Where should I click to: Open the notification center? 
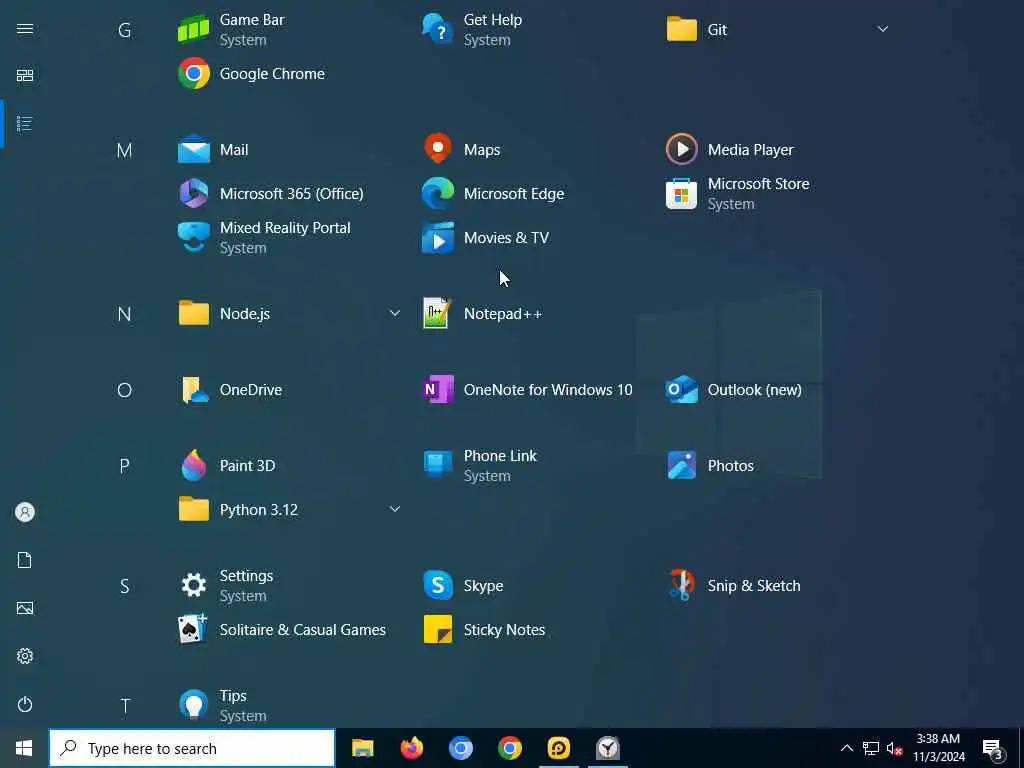(993, 748)
